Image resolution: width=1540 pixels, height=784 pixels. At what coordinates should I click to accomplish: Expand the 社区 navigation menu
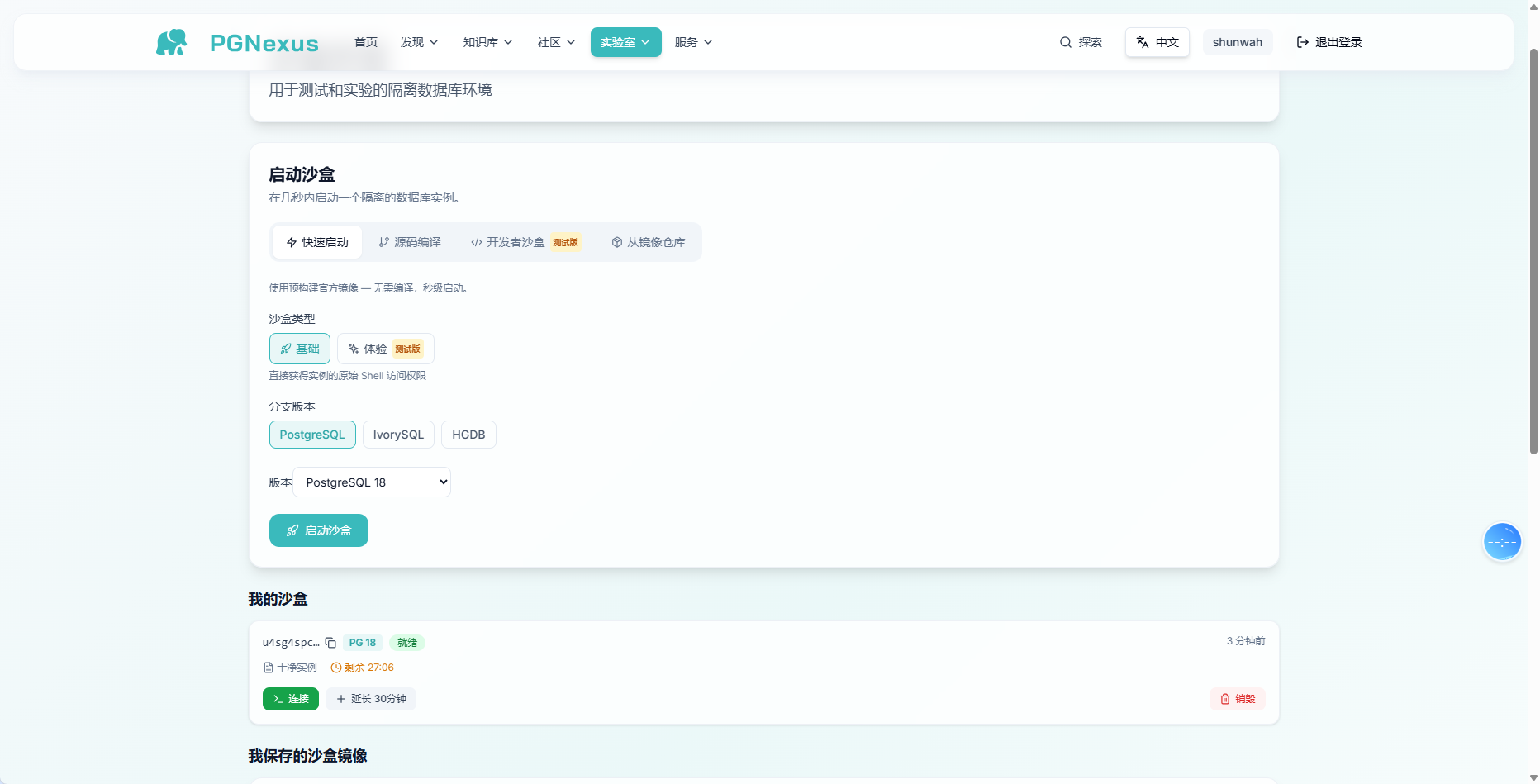(556, 42)
